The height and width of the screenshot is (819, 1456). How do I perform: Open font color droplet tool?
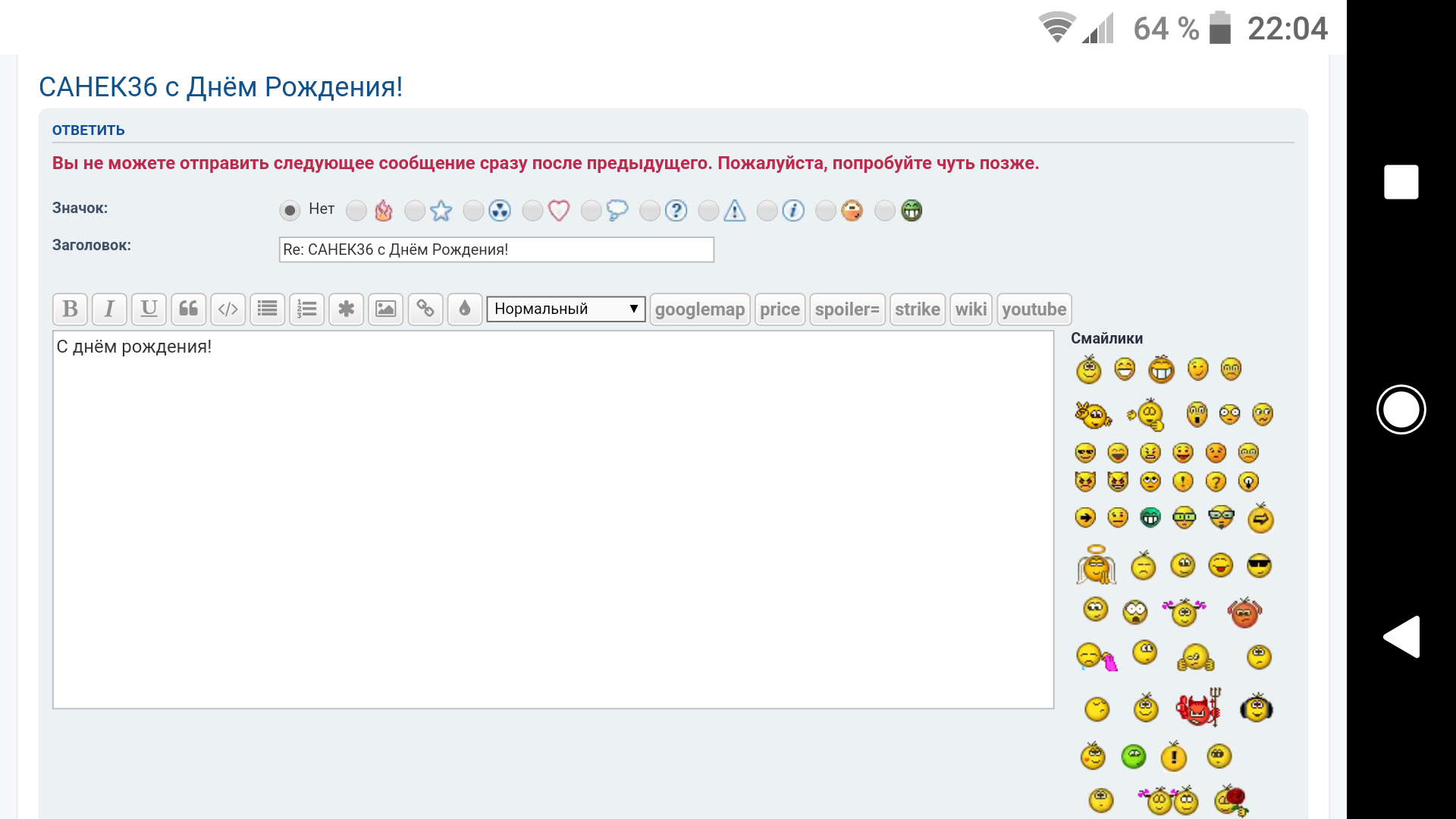[464, 309]
